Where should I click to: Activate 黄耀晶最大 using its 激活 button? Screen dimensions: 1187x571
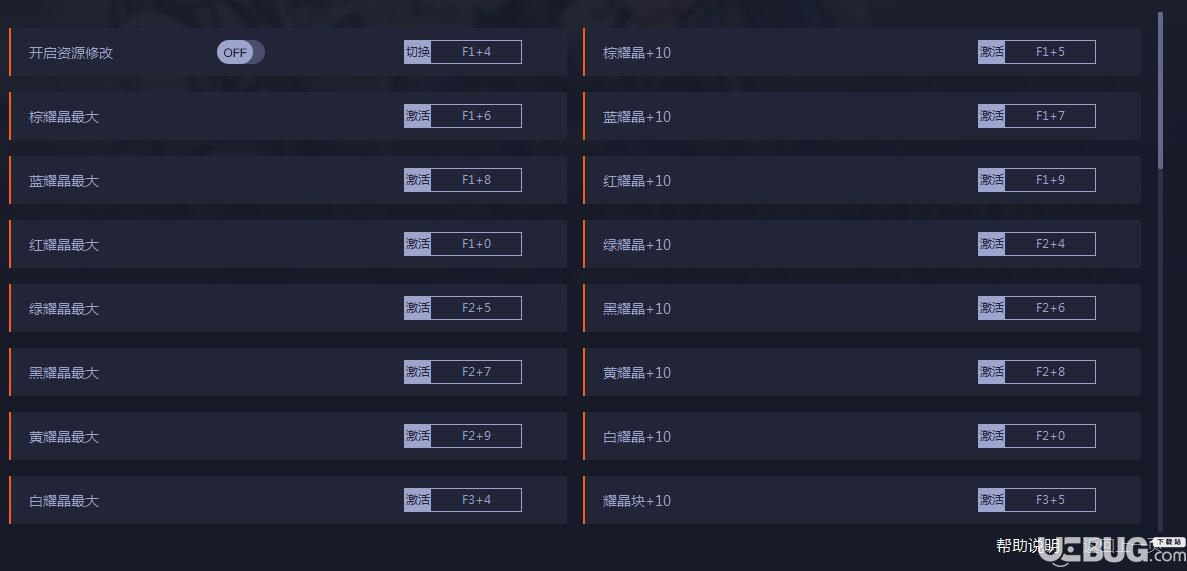point(417,436)
